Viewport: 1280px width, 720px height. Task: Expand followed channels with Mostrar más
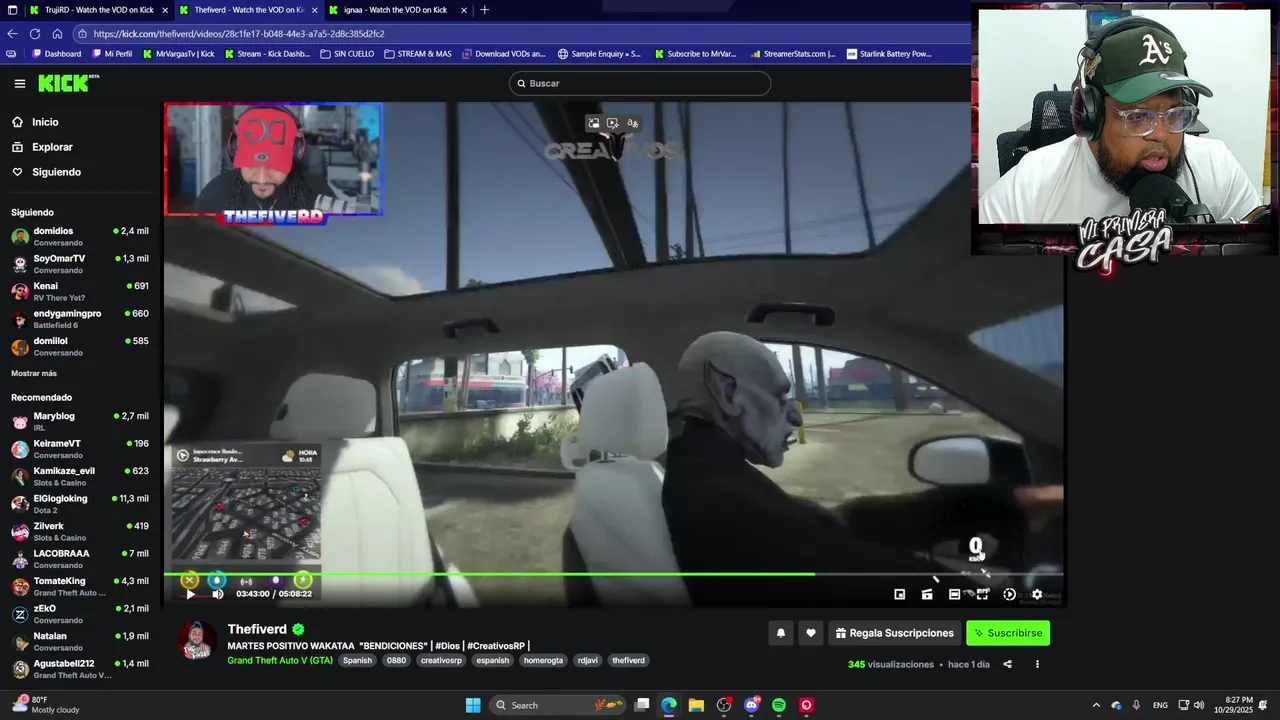click(x=34, y=373)
